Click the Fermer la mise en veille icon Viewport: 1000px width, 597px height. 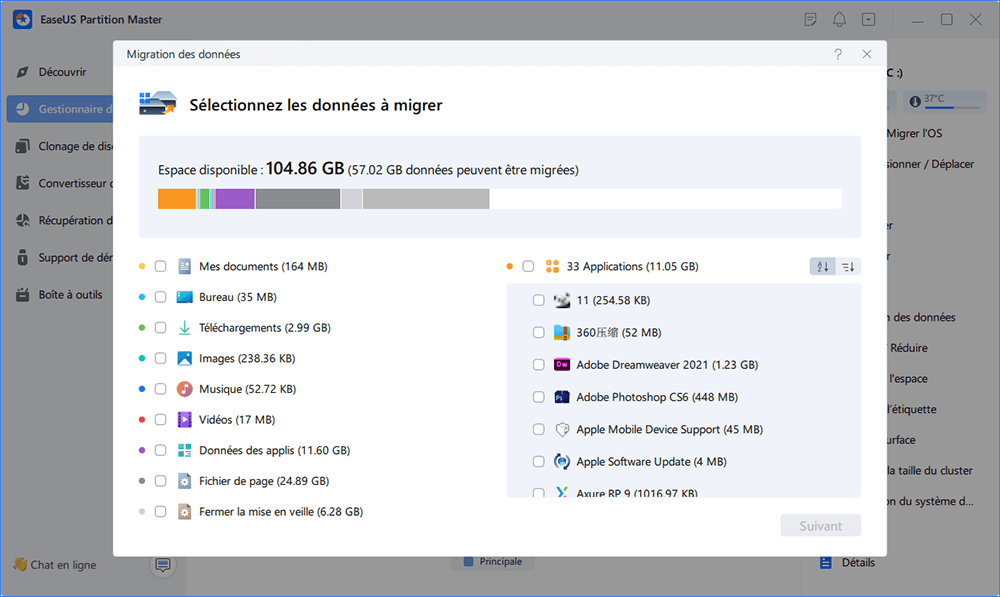(184, 512)
